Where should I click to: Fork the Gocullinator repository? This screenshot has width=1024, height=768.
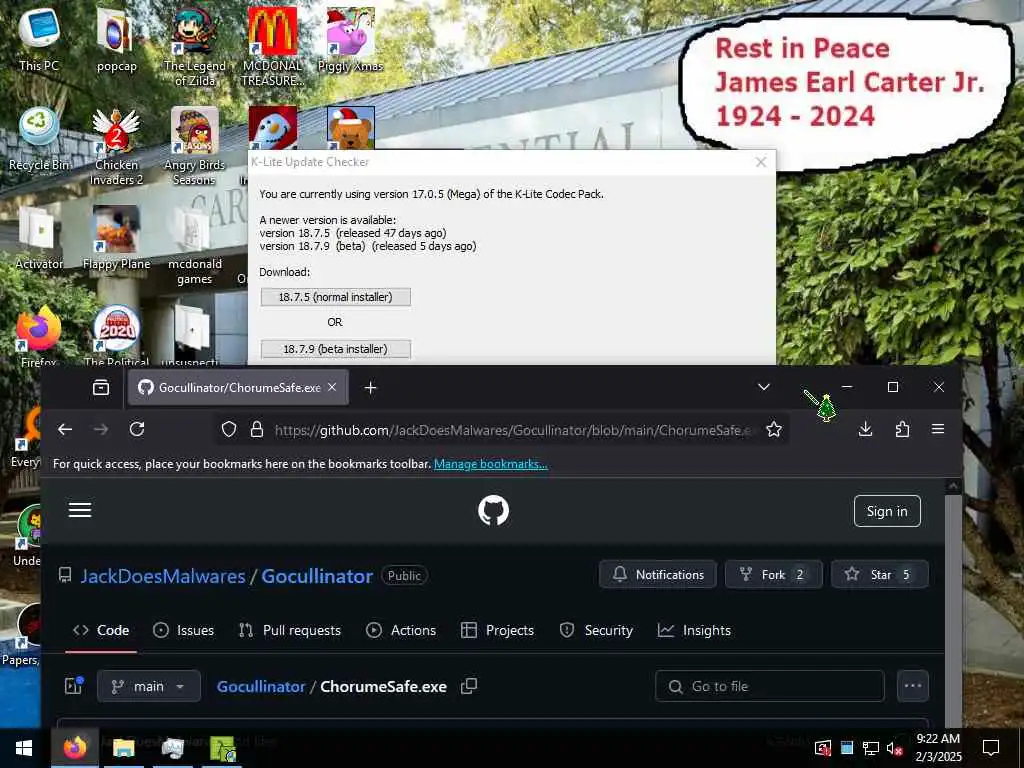tap(773, 575)
